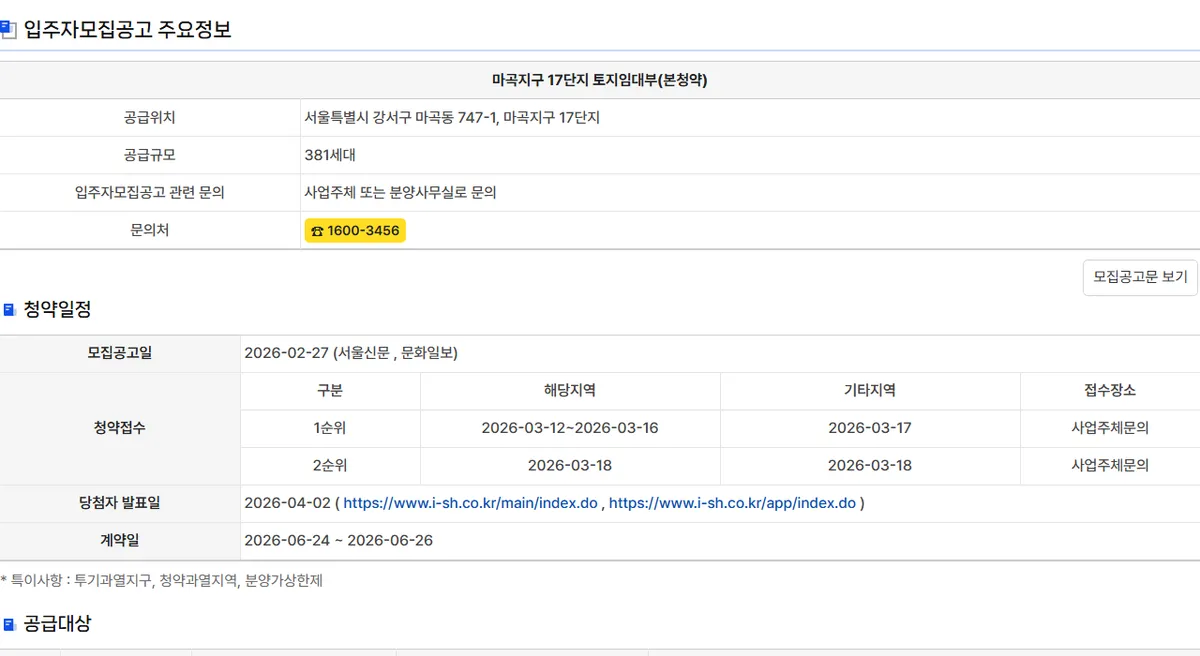Click the 문의처 row label
The image size is (1200, 656).
coord(150,230)
